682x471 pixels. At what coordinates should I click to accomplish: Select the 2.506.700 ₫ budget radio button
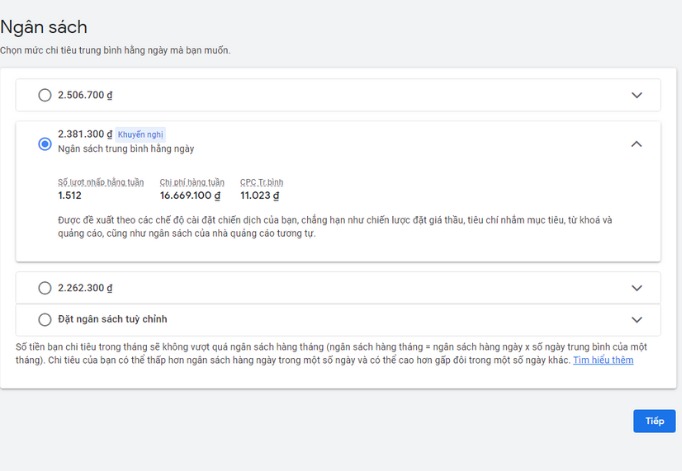[x=44, y=95]
